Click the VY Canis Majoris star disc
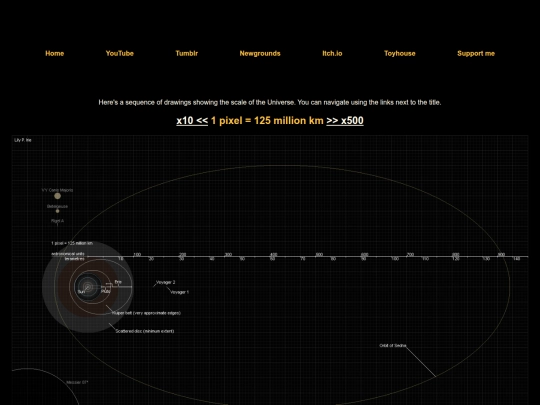This screenshot has width=540, height=405. (x=58, y=196)
